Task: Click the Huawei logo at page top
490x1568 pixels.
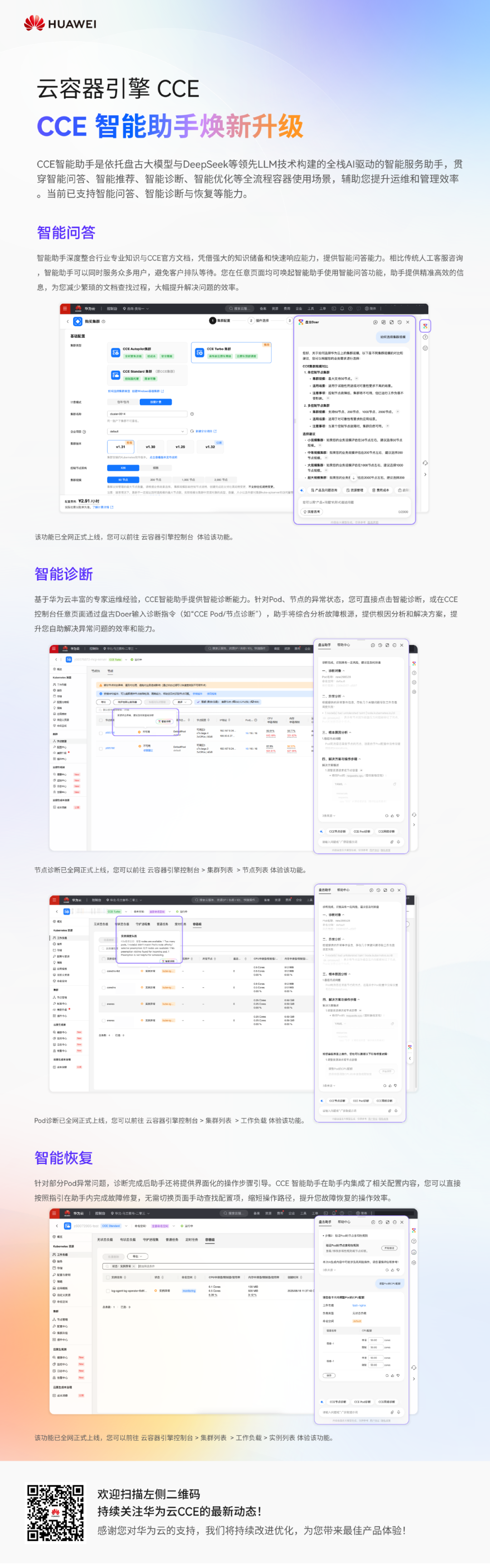Action: 59,24
